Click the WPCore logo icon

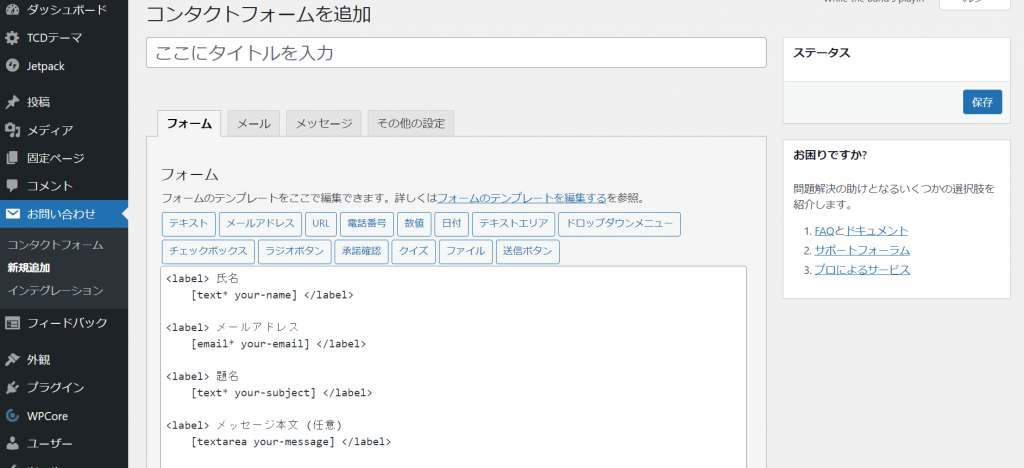[12, 416]
